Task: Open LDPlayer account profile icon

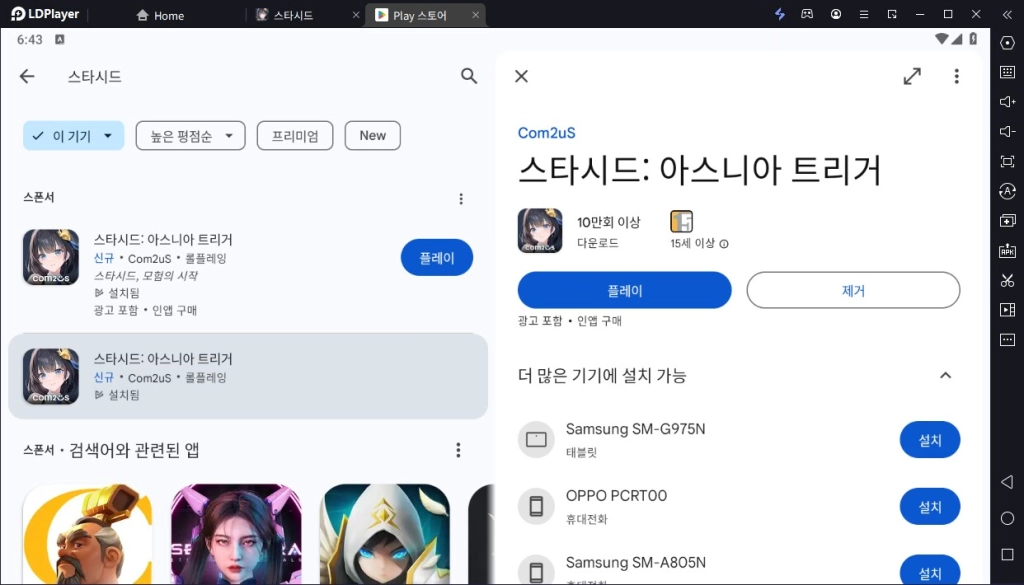Action: (x=835, y=14)
